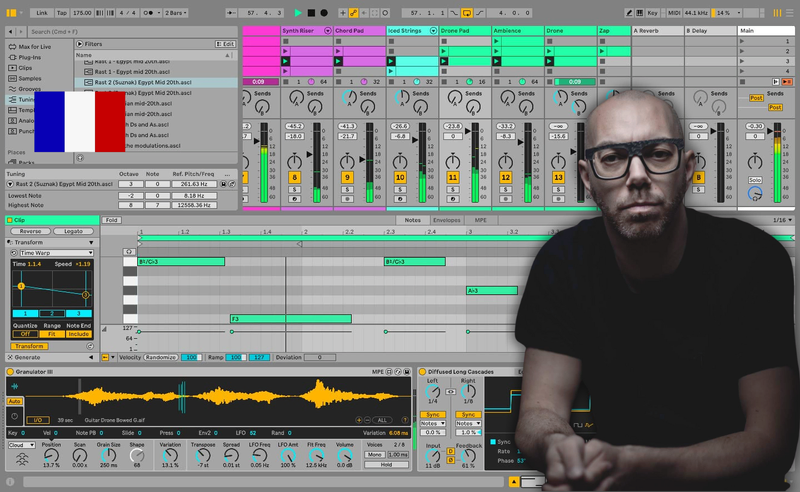Image resolution: width=800 pixels, height=492 pixels.
Task: Save the tuning system with disk icon
Action: [223, 184]
